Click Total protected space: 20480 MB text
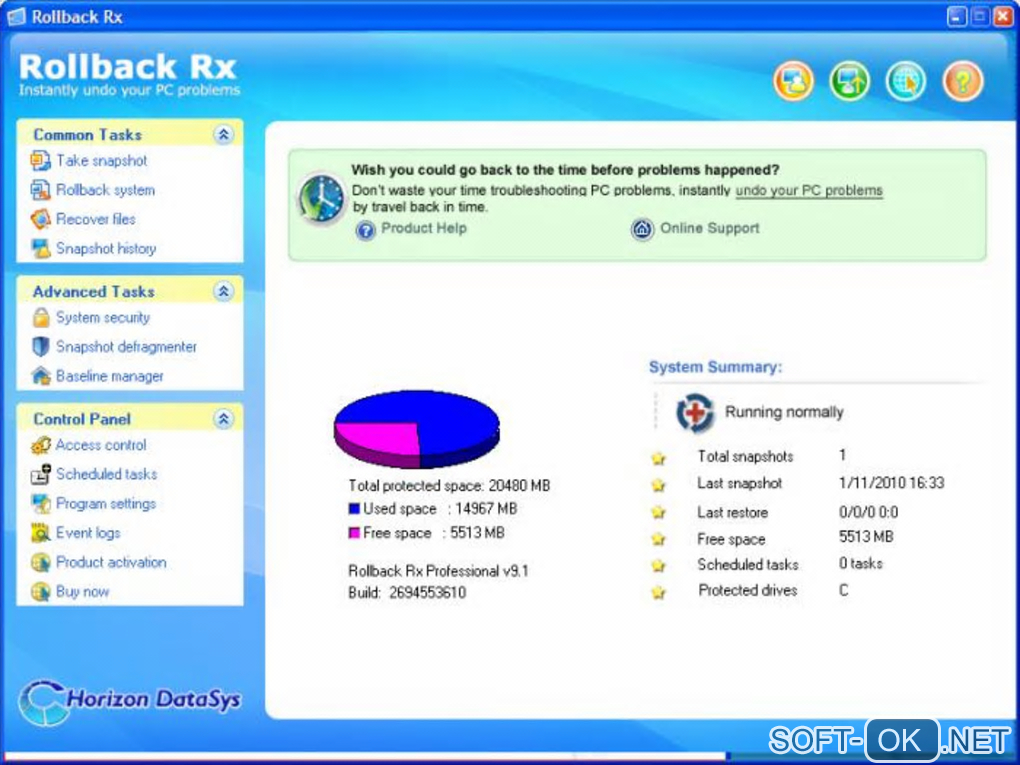 pos(449,485)
